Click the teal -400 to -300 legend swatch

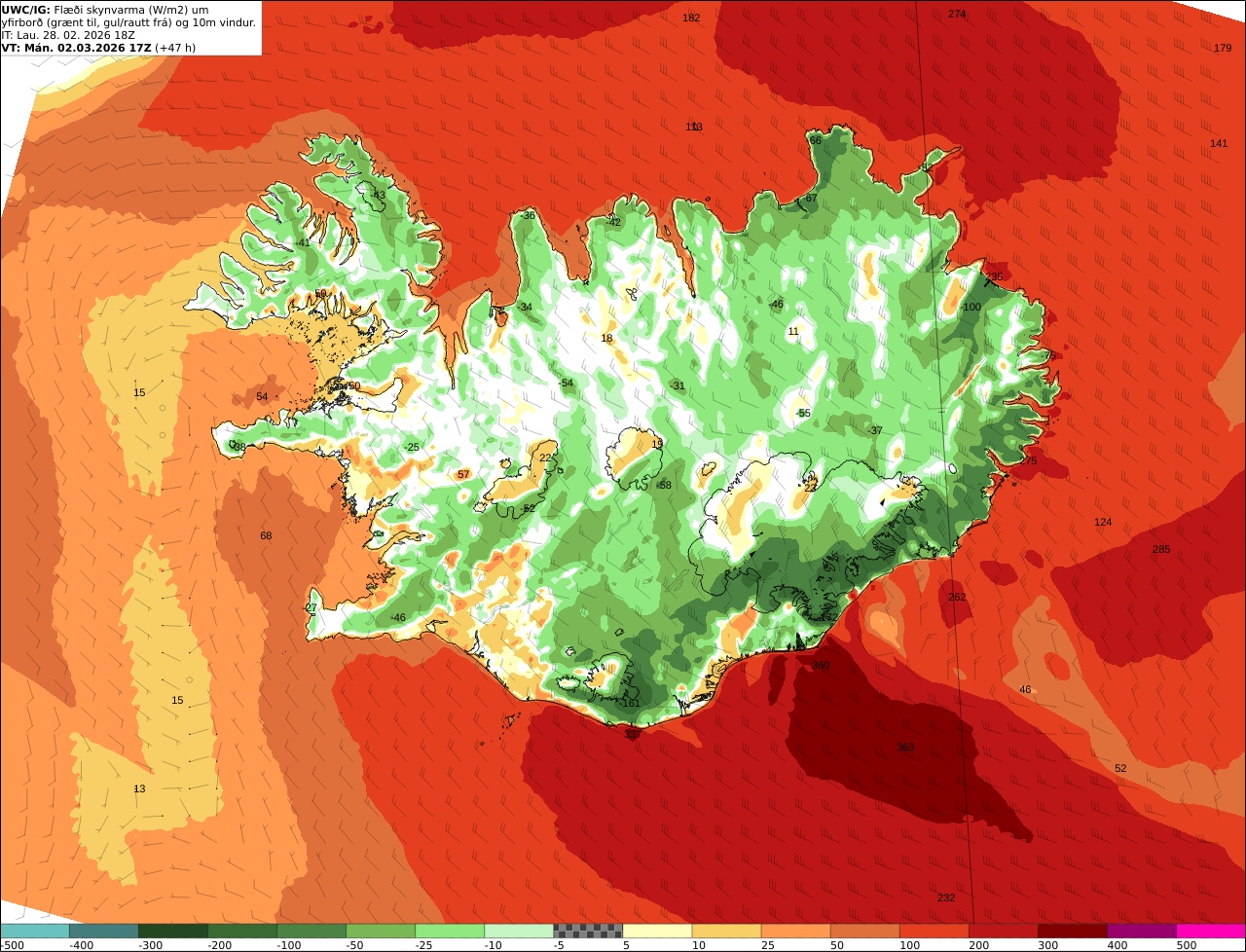click(x=104, y=931)
